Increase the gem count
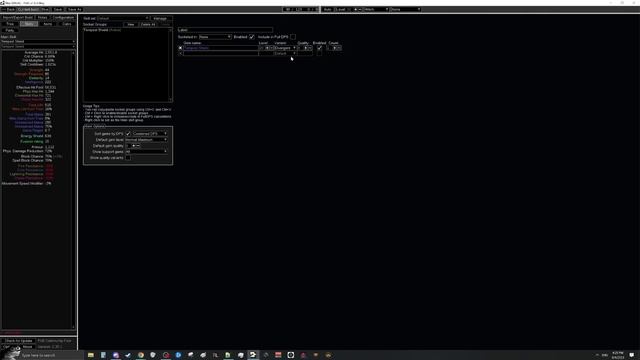 pyautogui.click(x=335, y=48)
